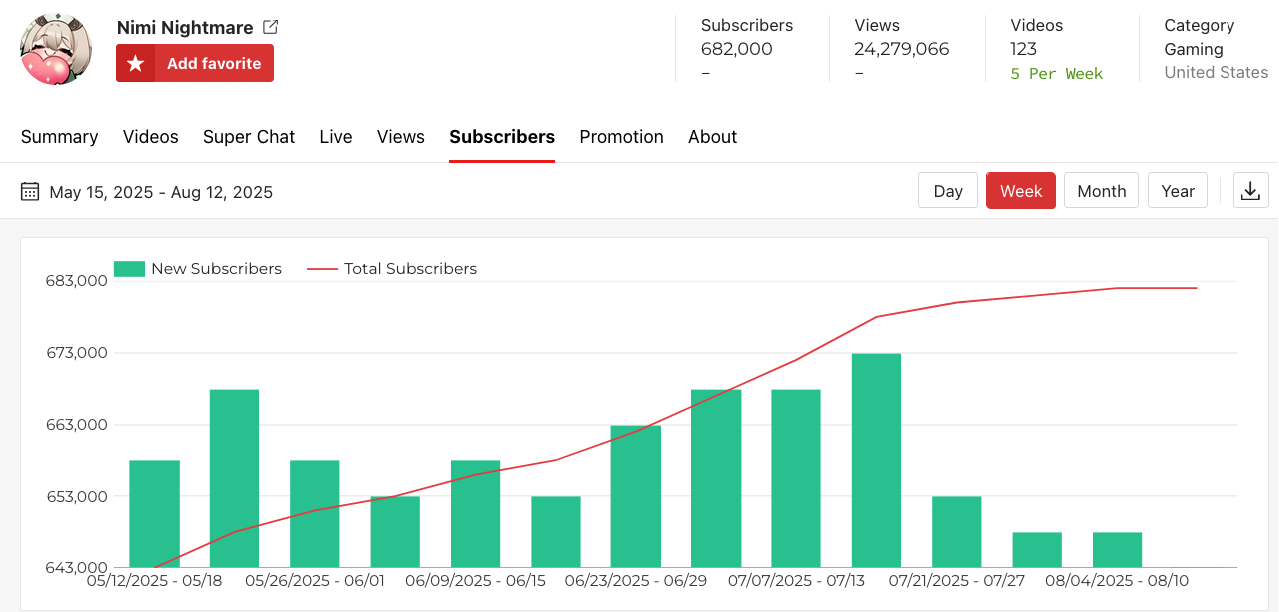Click the download chart data icon
Viewport: 1279px width, 612px height.
point(1250,191)
